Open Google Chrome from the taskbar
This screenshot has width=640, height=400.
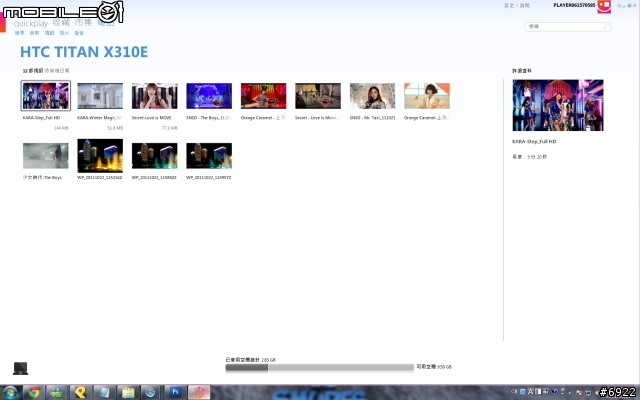(x=34, y=393)
